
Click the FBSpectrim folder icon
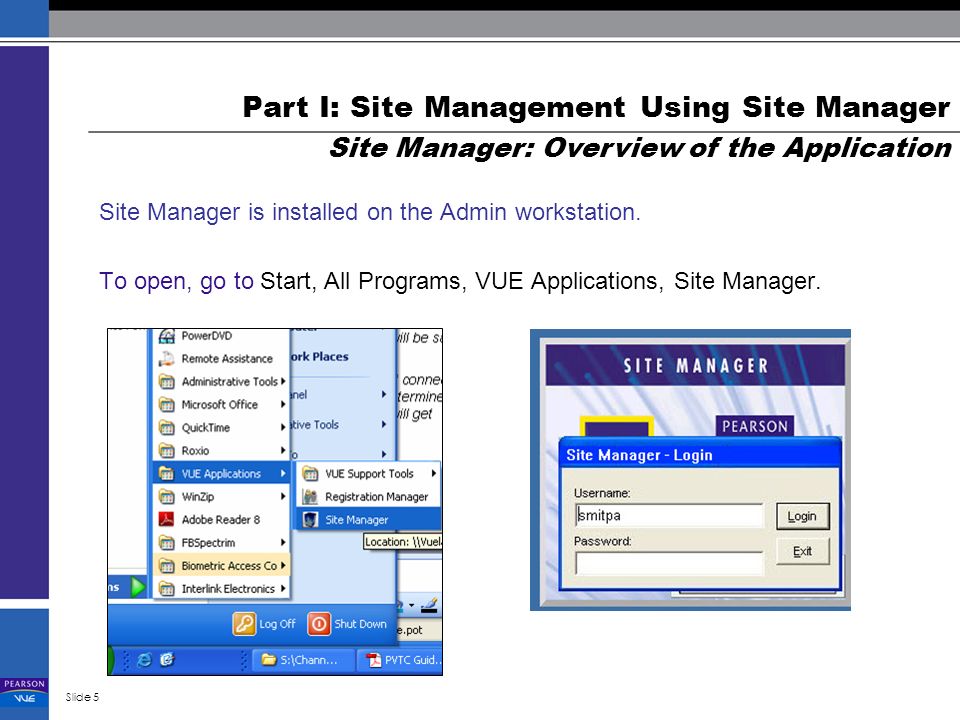(167, 542)
